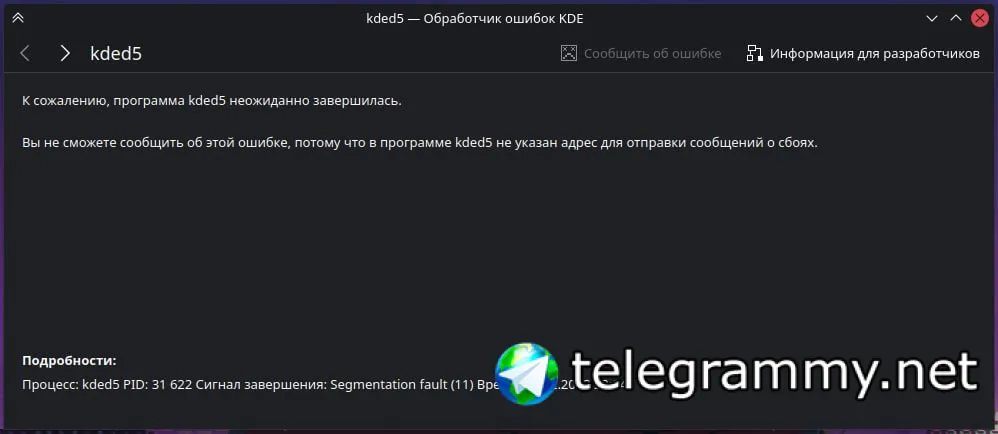Click the sad-face bug report icon
The width and height of the screenshot is (998, 434).
568,53
